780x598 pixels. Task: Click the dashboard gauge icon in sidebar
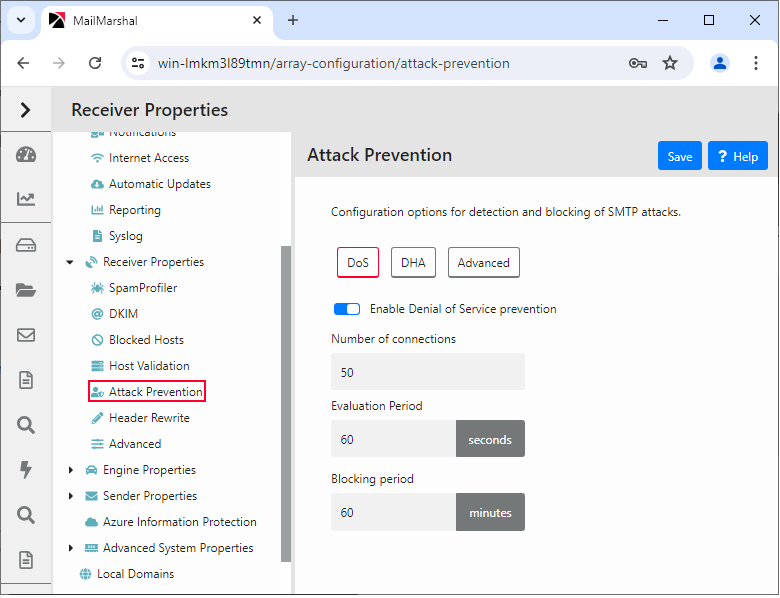point(26,155)
